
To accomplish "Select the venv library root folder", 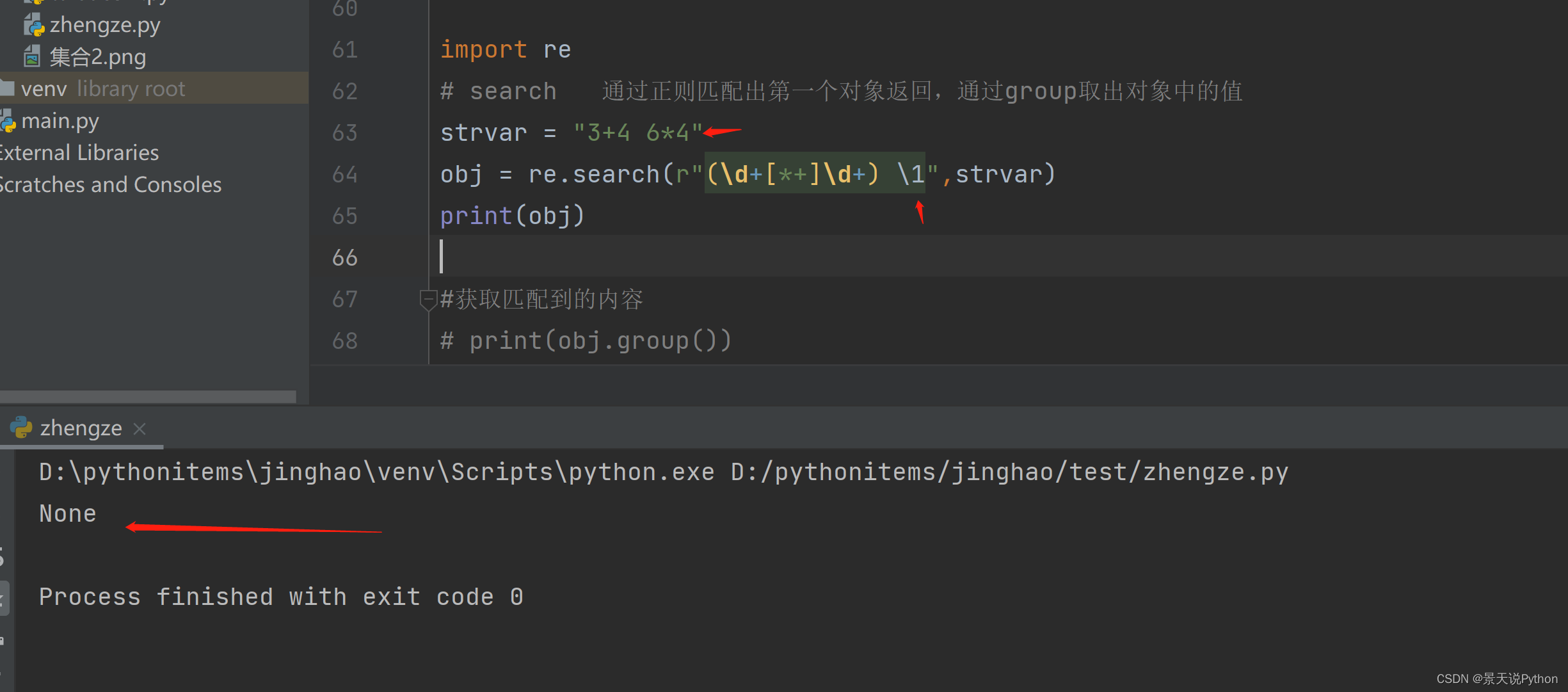I will [x=154, y=88].
